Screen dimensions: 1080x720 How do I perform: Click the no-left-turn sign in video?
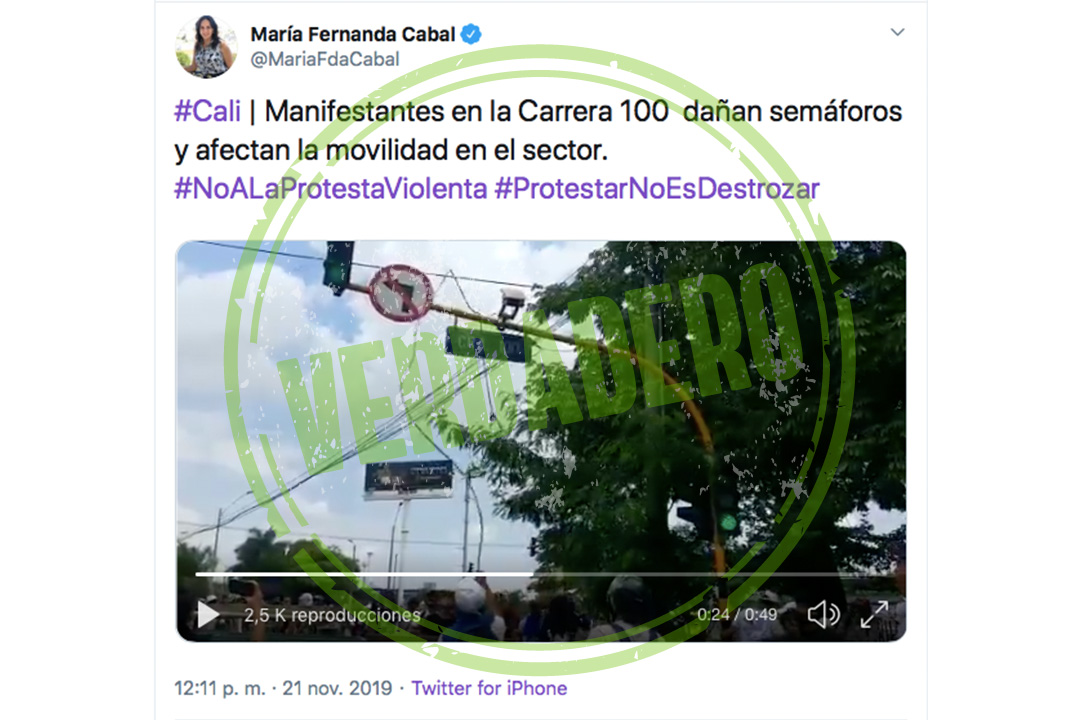(401, 293)
